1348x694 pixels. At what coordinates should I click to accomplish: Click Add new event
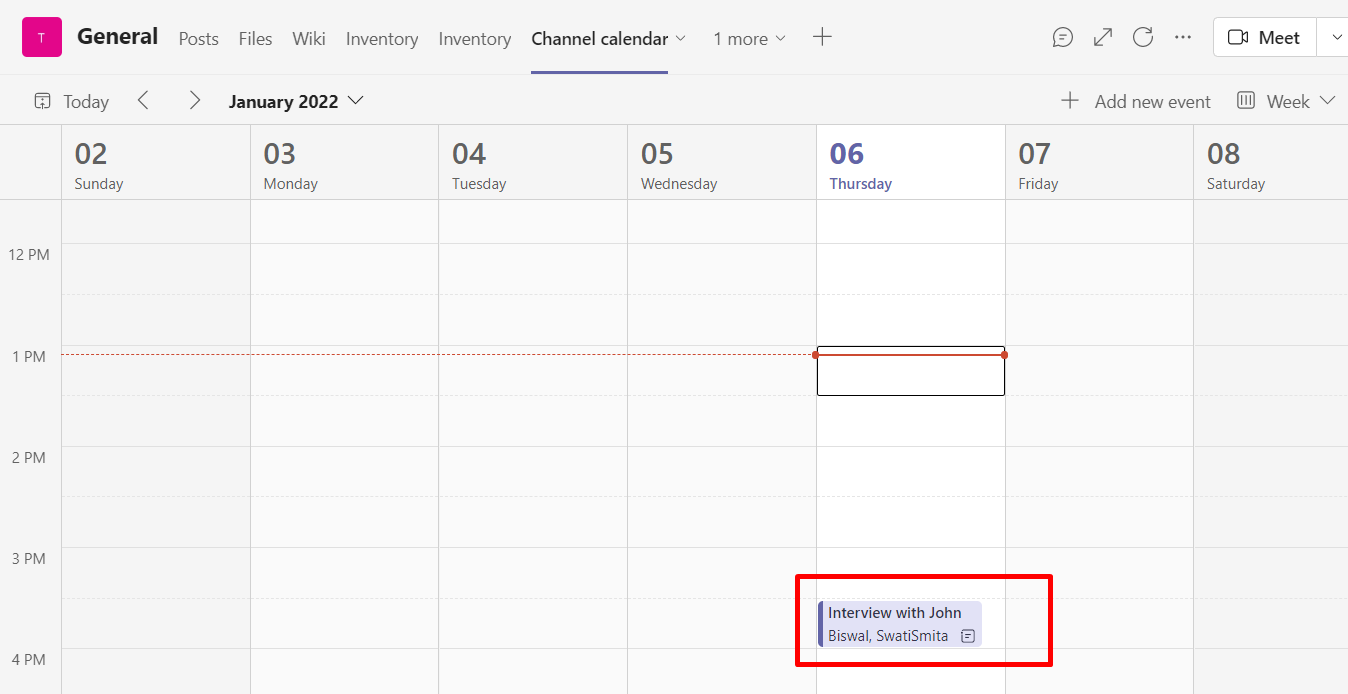[1137, 100]
